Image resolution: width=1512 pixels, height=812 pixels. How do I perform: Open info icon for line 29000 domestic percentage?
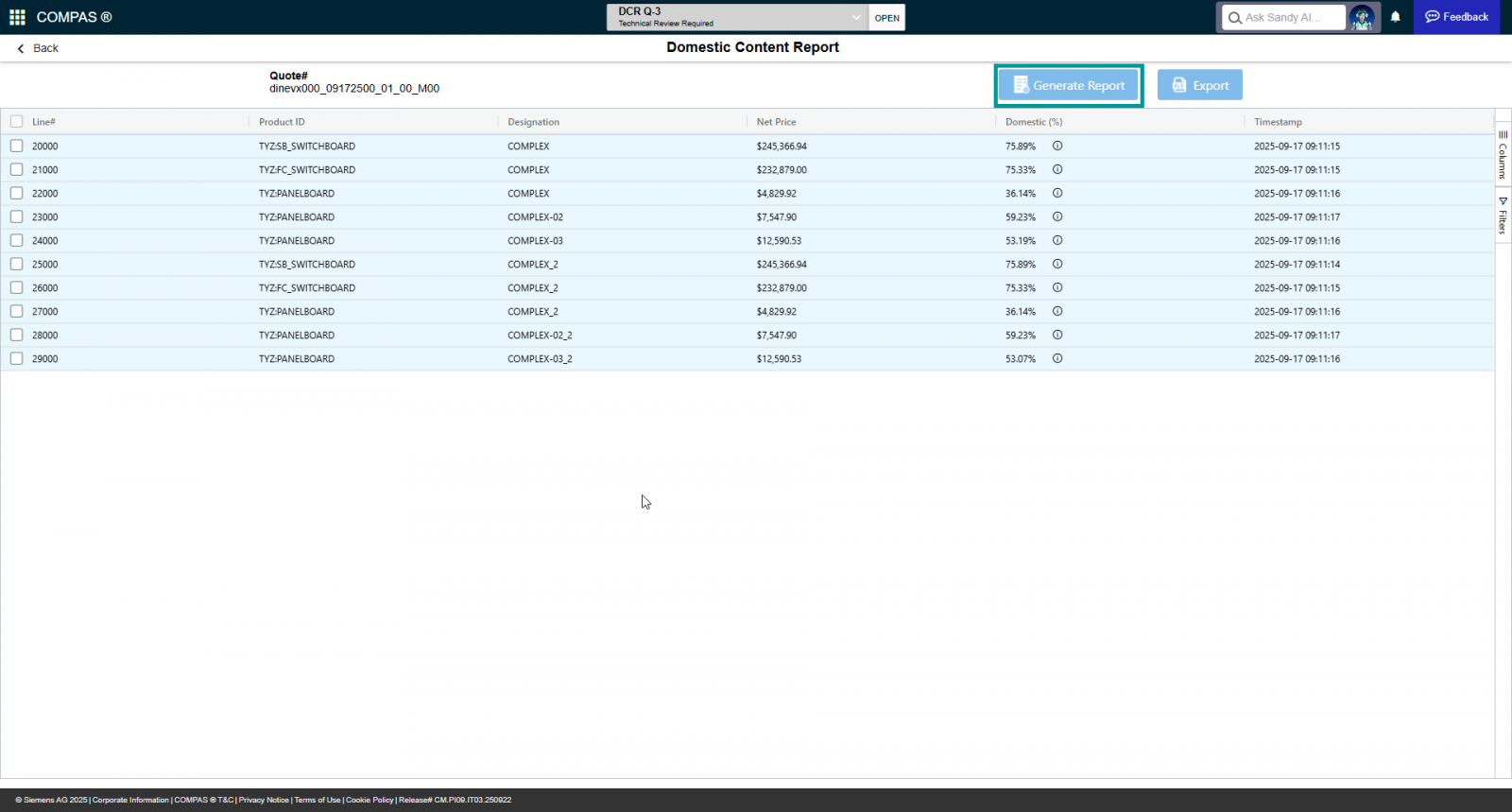tap(1057, 358)
